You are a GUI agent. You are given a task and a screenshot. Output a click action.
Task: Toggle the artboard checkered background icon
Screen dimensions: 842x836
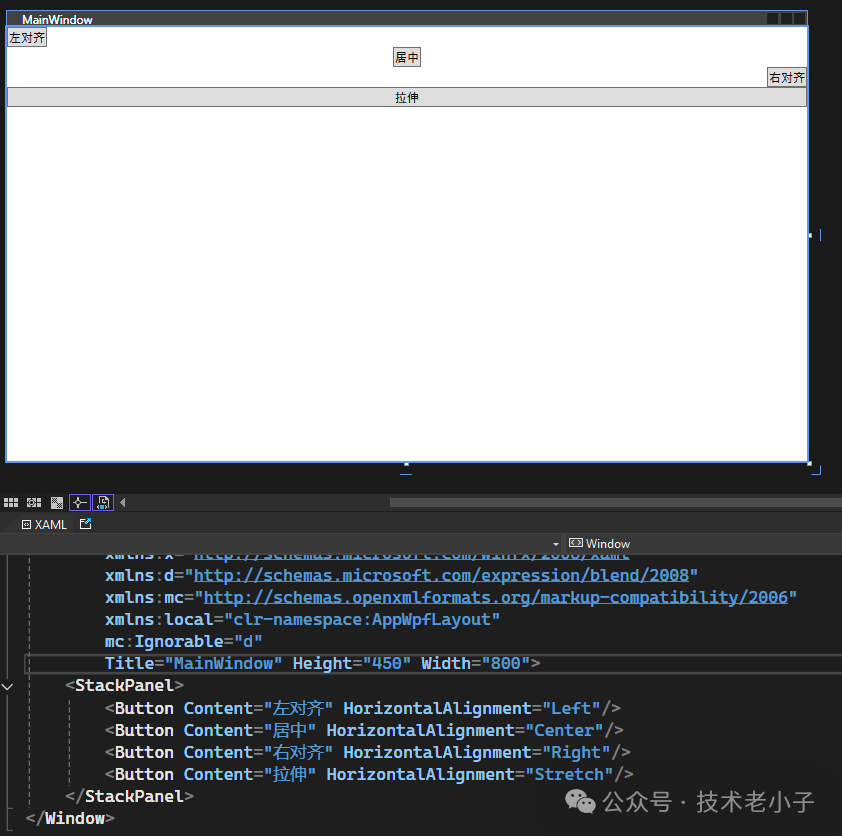(57, 502)
